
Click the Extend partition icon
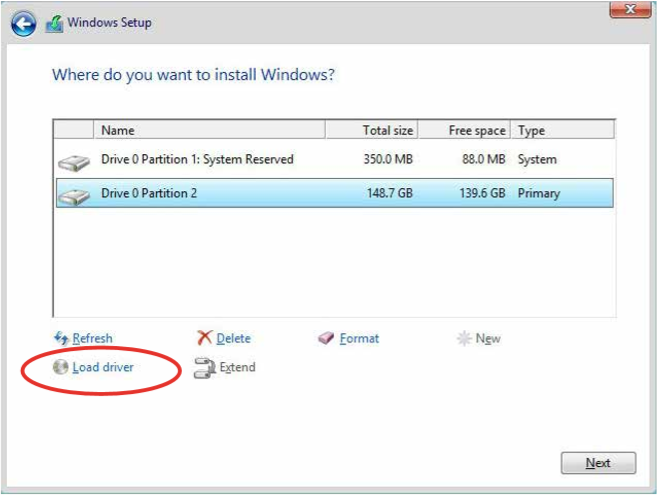[205, 368]
